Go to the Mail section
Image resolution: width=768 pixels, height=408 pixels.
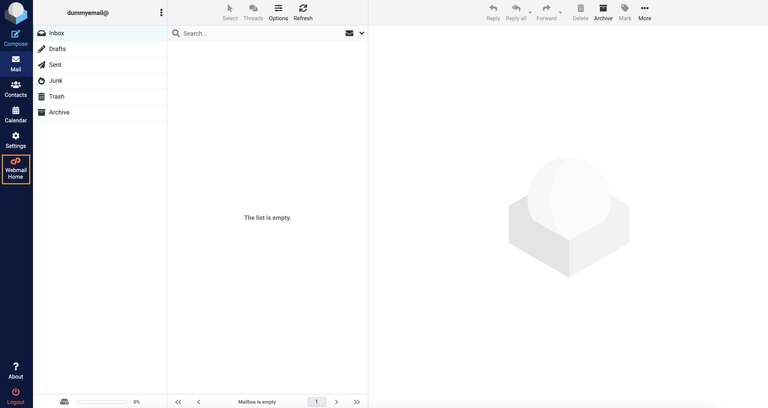[x=16, y=64]
